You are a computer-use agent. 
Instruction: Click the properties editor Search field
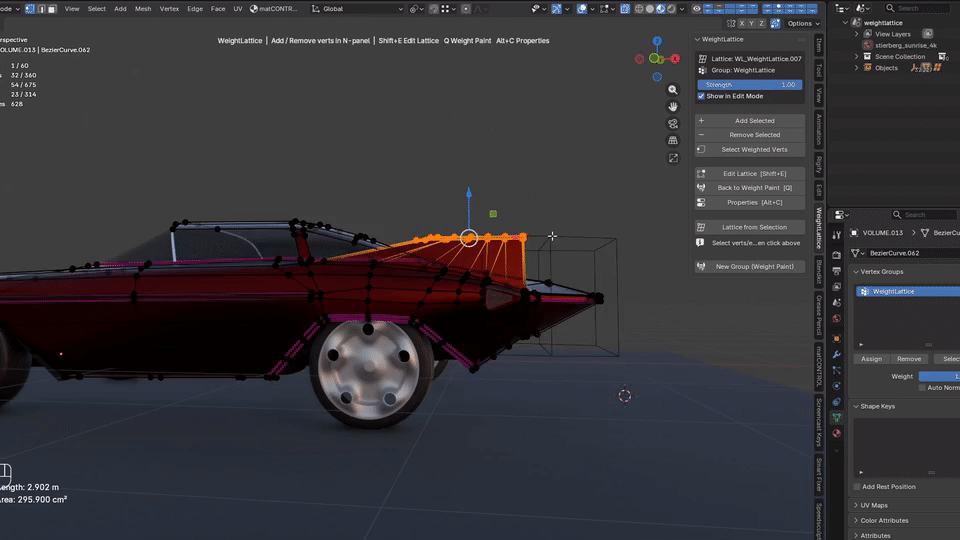click(x=923, y=215)
